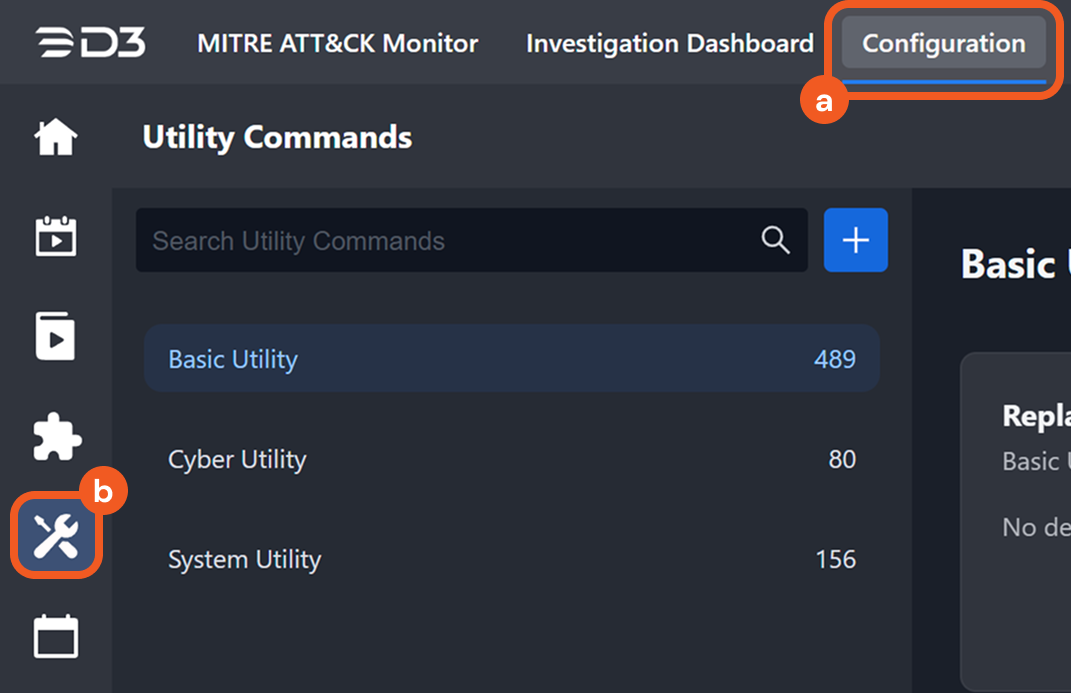Click the Utility Commands page heading
1071x693 pixels.
coord(277,137)
